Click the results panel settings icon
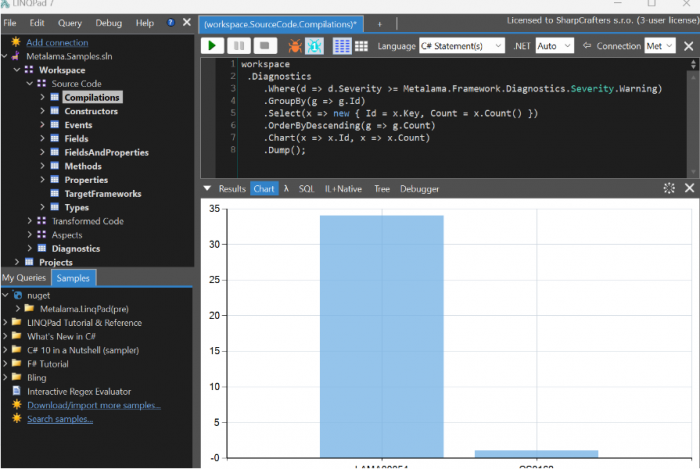The width and height of the screenshot is (700, 469). [x=669, y=188]
